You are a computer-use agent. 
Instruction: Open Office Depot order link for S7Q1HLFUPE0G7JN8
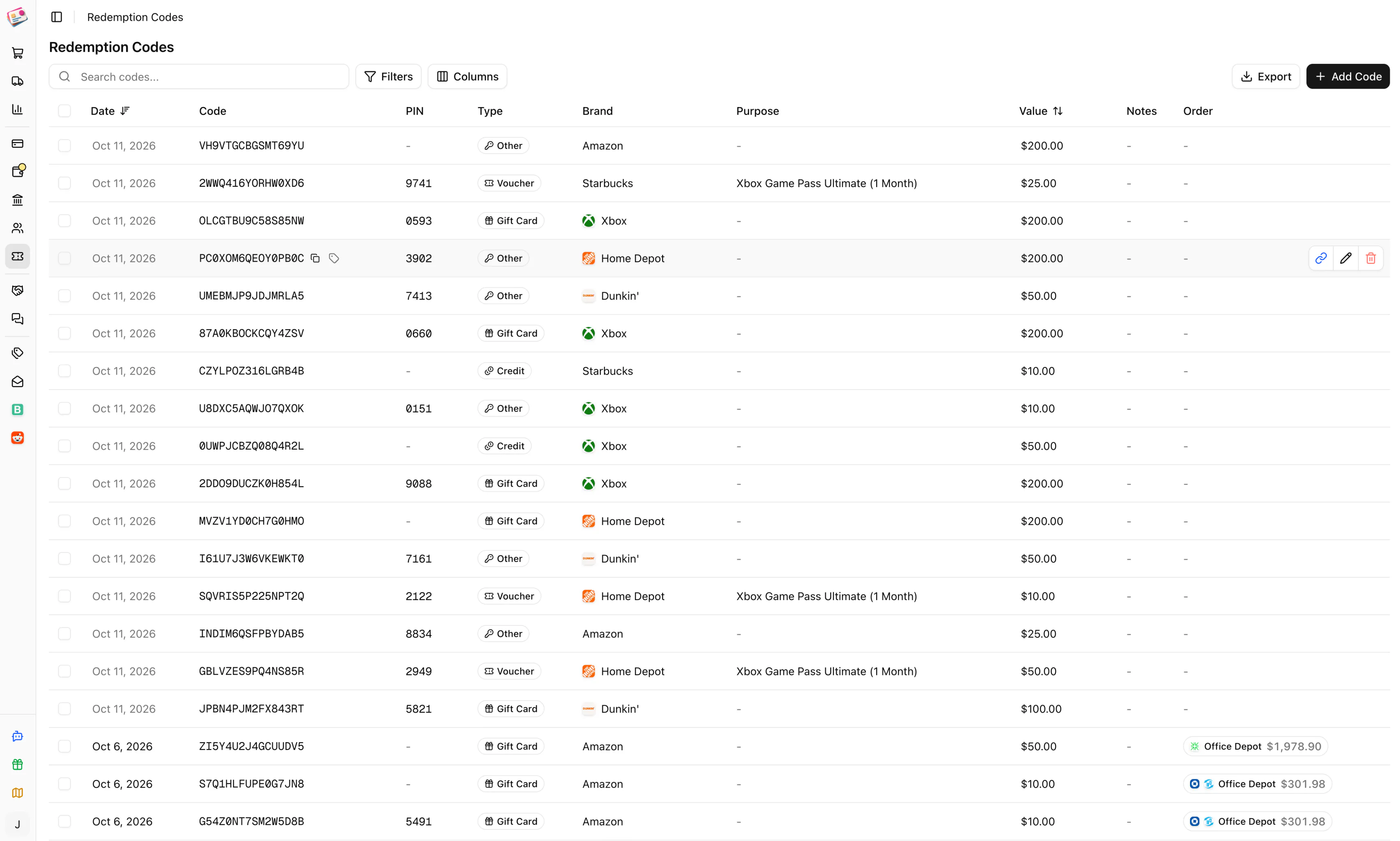click(1257, 784)
